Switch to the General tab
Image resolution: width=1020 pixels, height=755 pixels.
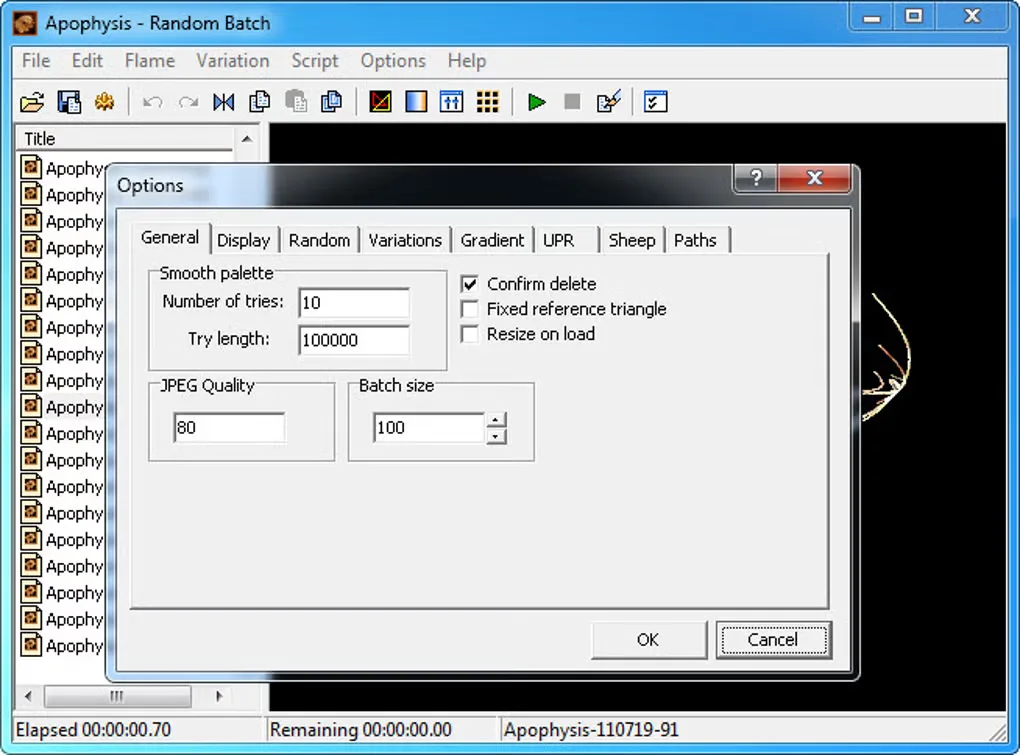(x=170, y=238)
